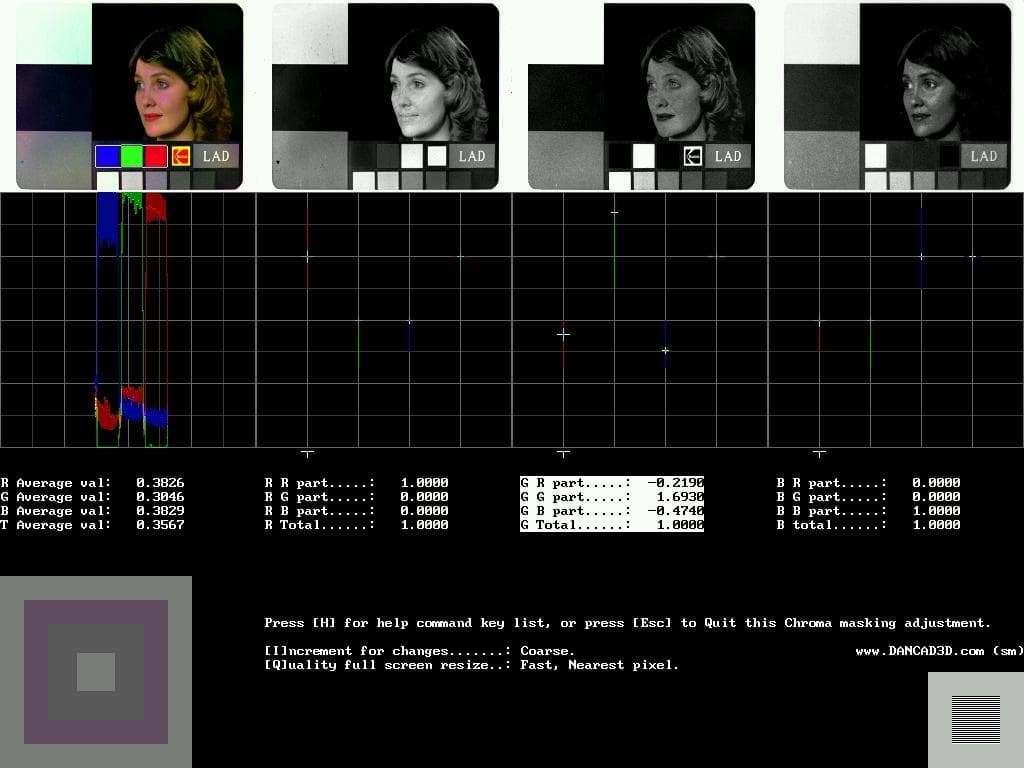
Task: Select the red color patch in color image
Action: tap(155, 156)
